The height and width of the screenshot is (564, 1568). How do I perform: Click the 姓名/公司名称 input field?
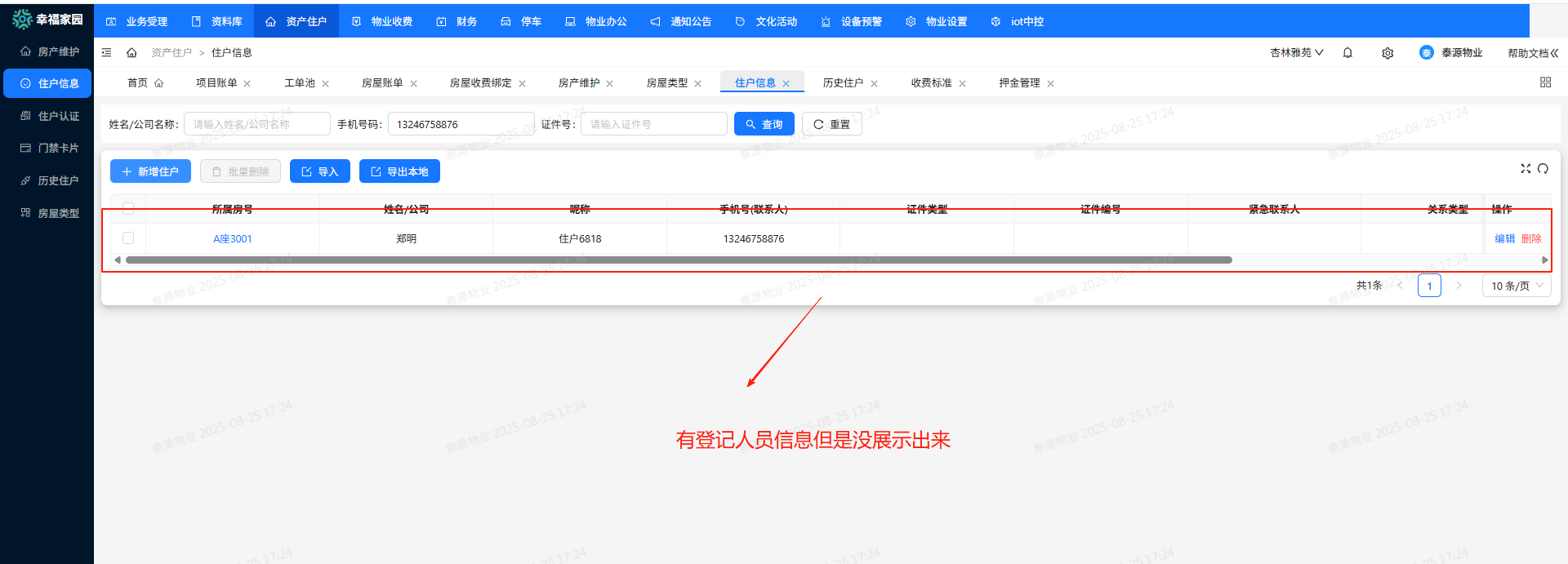click(x=257, y=124)
